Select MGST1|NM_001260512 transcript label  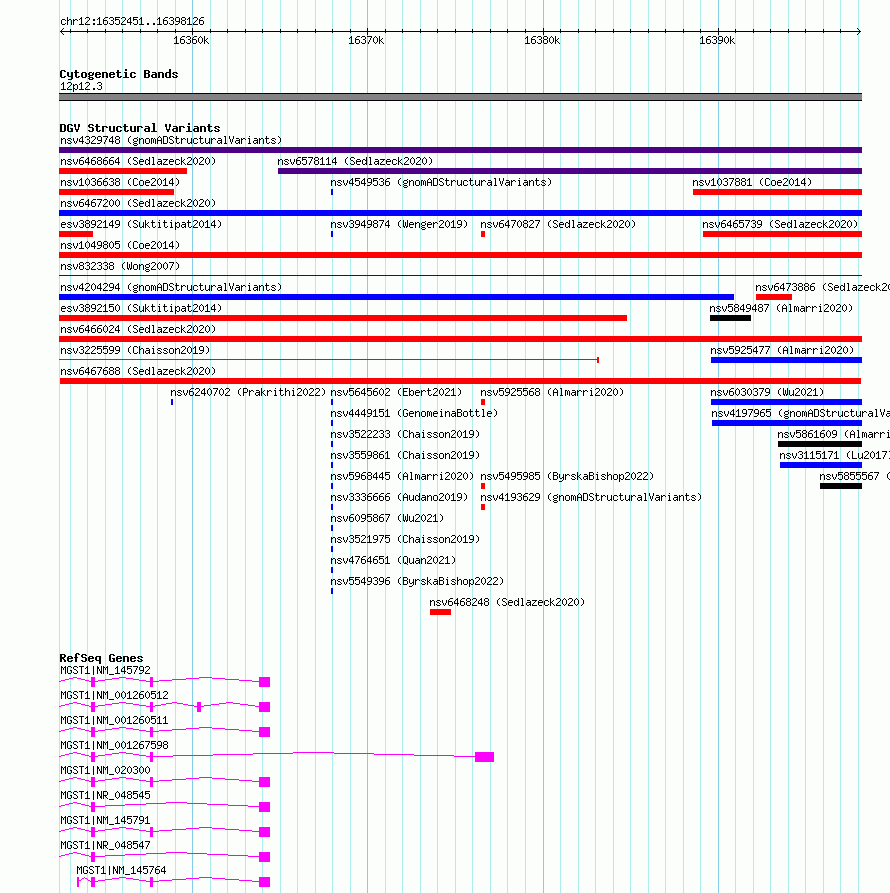pyautogui.click(x=114, y=695)
